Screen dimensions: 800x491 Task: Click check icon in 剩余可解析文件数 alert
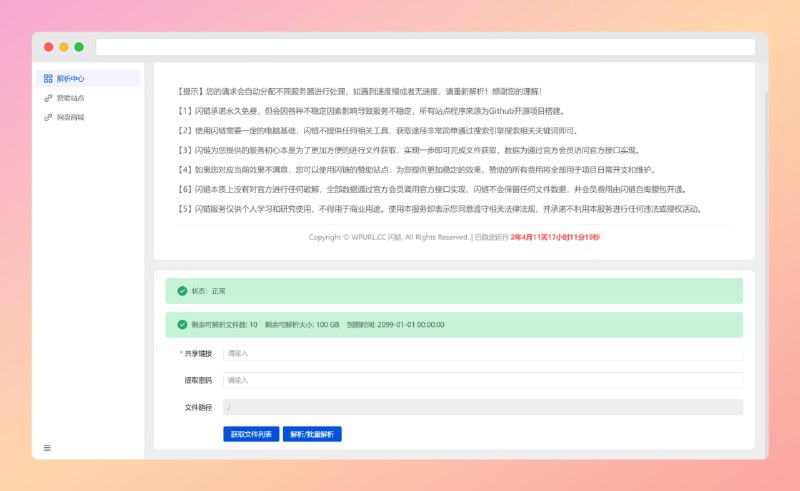(181, 325)
